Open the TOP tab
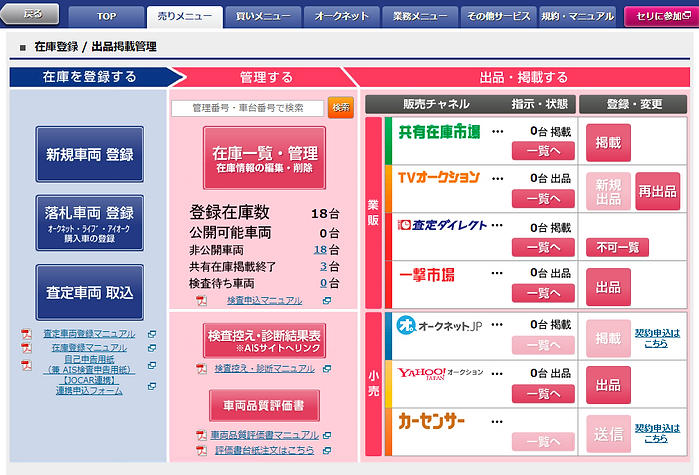The width and height of the screenshot is (699, 475). (x=107, y=16)
